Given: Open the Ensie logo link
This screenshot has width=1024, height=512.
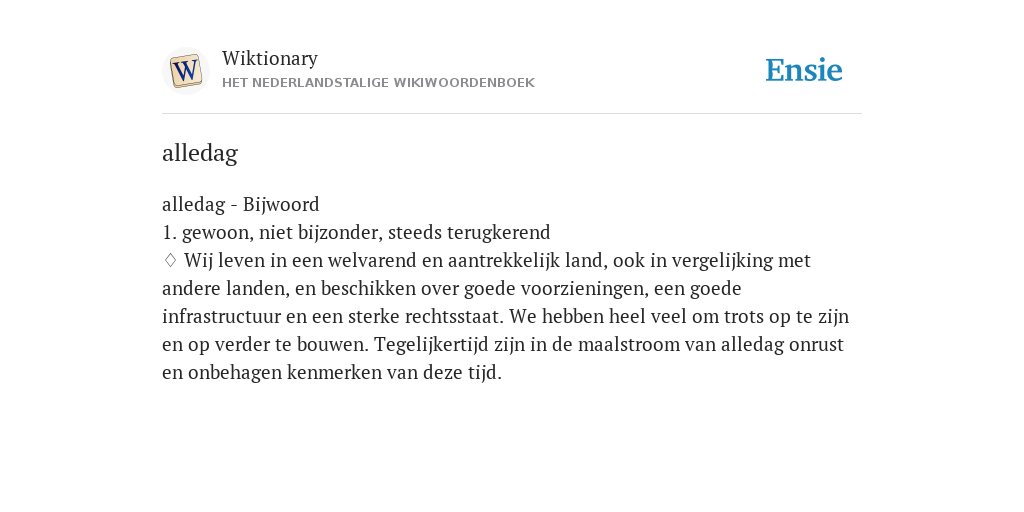Looking at the screenshot, I should click(804, 70).
